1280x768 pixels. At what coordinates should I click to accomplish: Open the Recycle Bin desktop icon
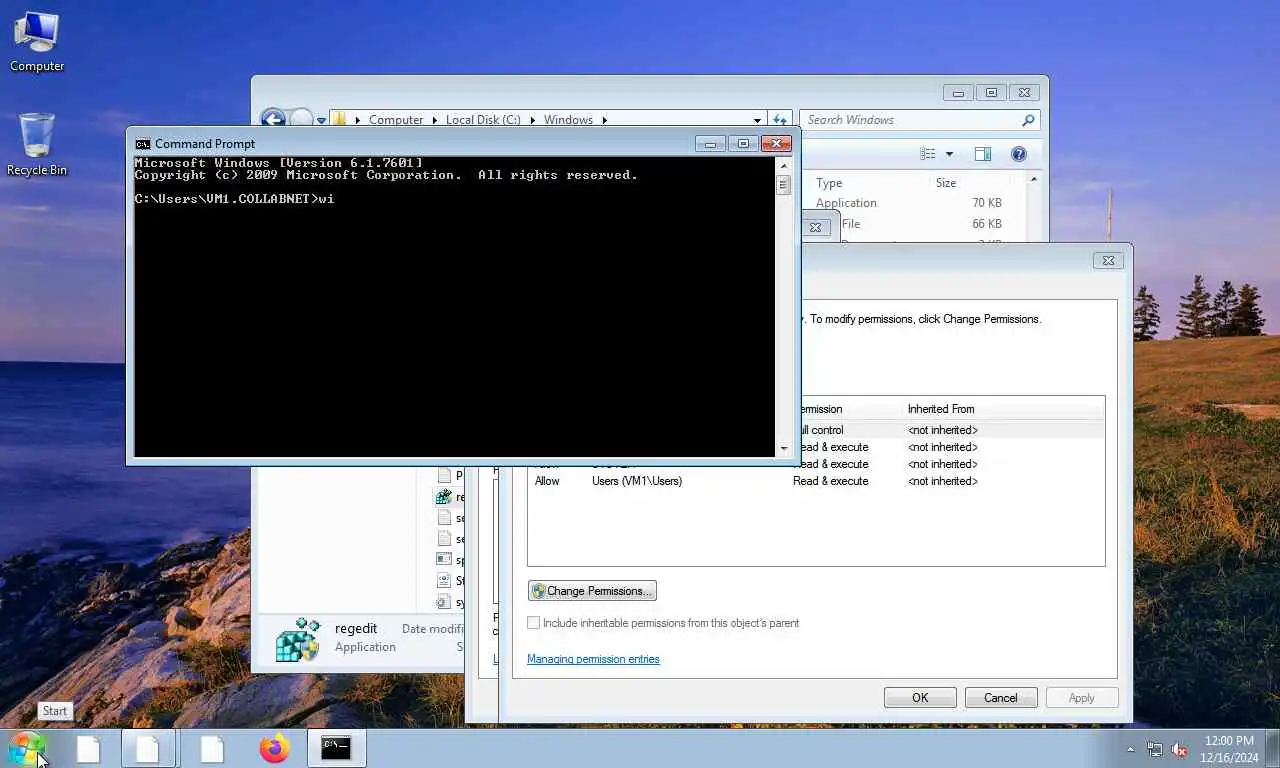click(x=37, y=145)
